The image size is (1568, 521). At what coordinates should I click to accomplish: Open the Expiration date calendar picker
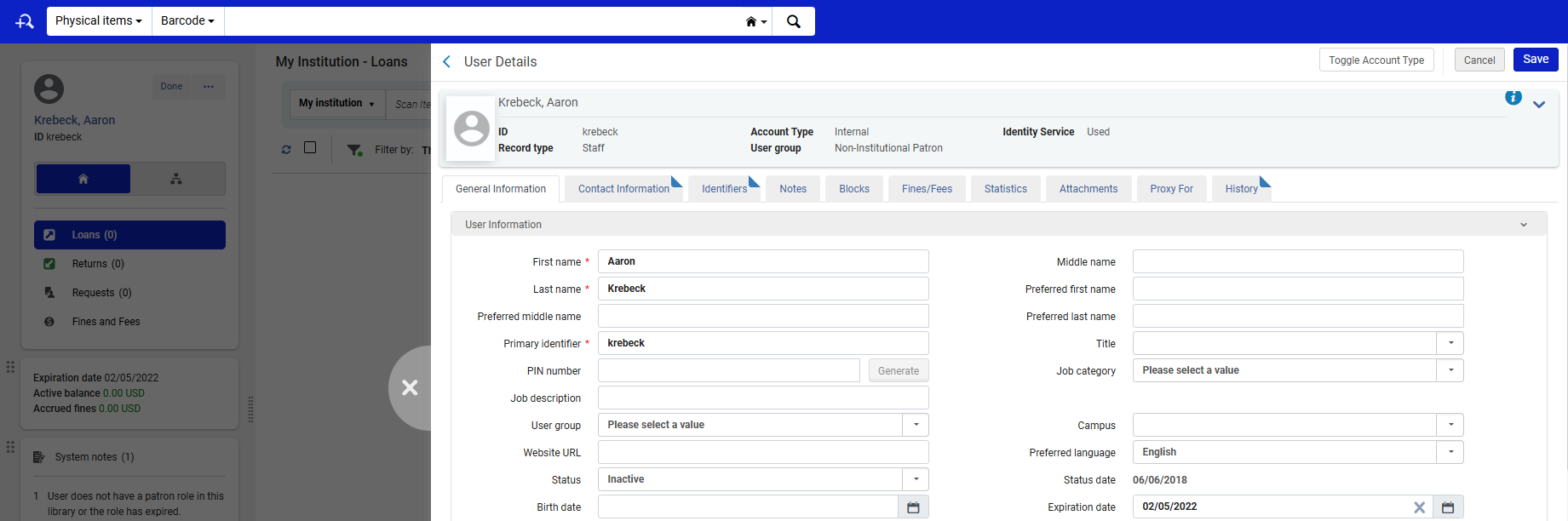pyautogui.click(x=1448, y=507)
